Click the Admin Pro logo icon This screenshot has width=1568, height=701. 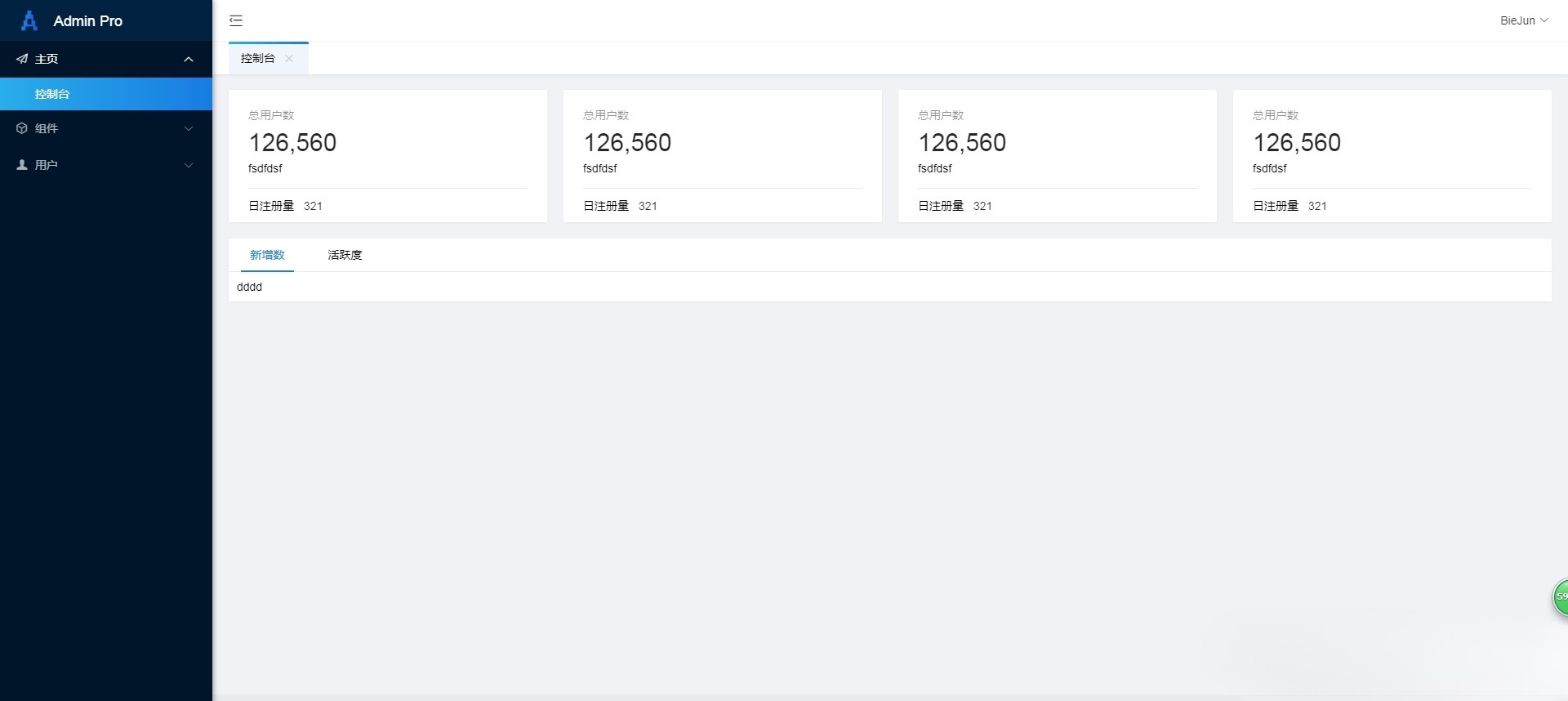[28, 20]
